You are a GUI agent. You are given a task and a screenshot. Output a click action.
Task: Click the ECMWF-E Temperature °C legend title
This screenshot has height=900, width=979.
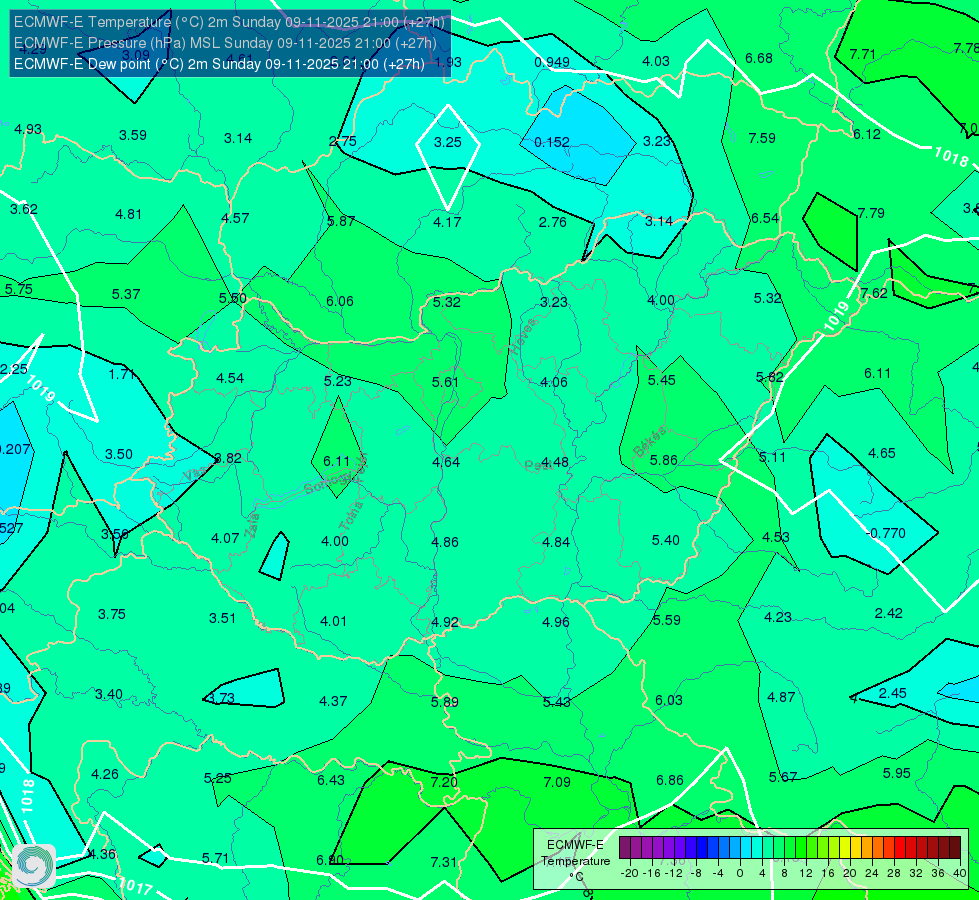tap(575, 861)
